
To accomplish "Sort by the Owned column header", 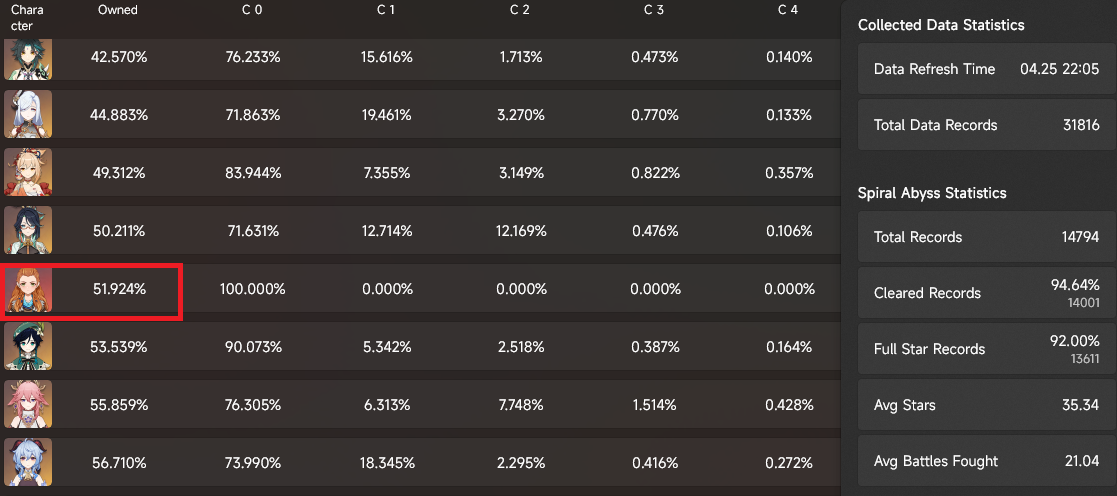I will [x=118, y=10].
